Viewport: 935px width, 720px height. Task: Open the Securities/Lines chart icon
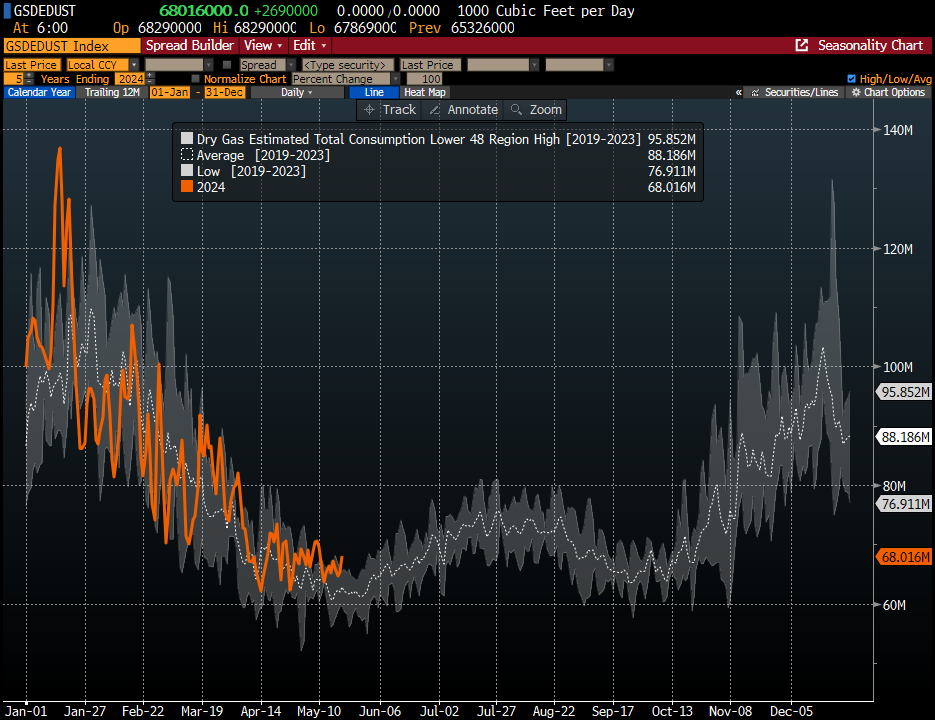click(756, 93)
